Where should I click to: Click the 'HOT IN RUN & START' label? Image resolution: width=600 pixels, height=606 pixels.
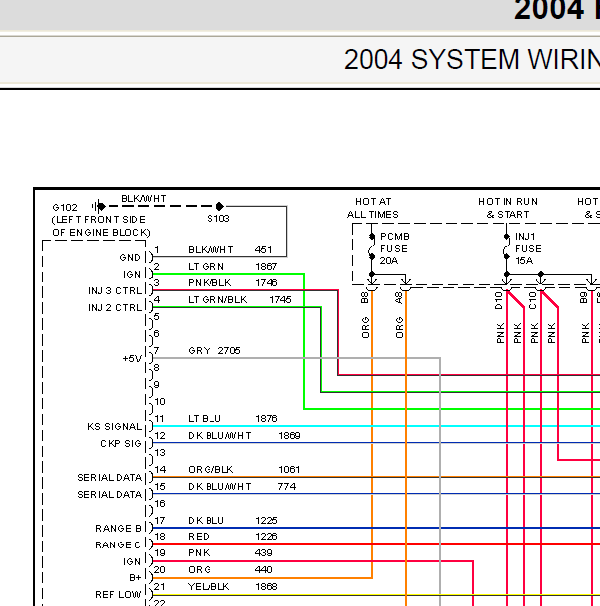[x=508, y=208]
